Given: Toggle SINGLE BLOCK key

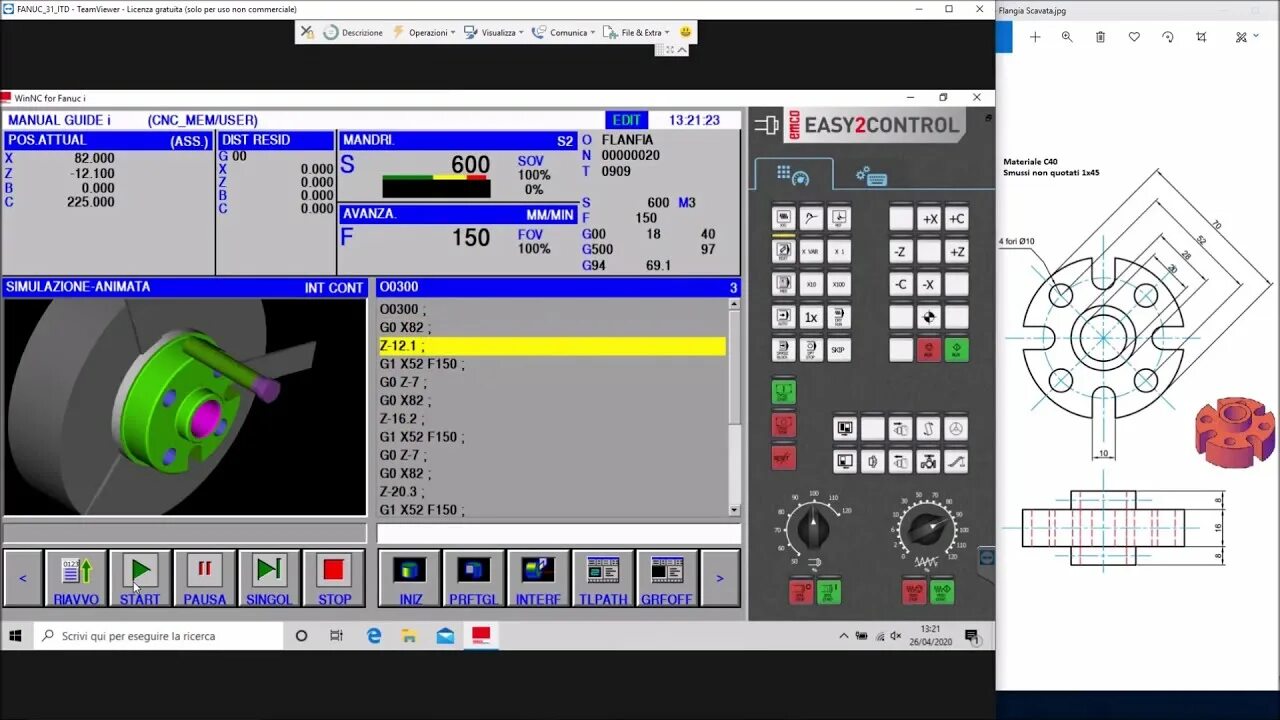Looking at the screenshot, I should (784, 350).
